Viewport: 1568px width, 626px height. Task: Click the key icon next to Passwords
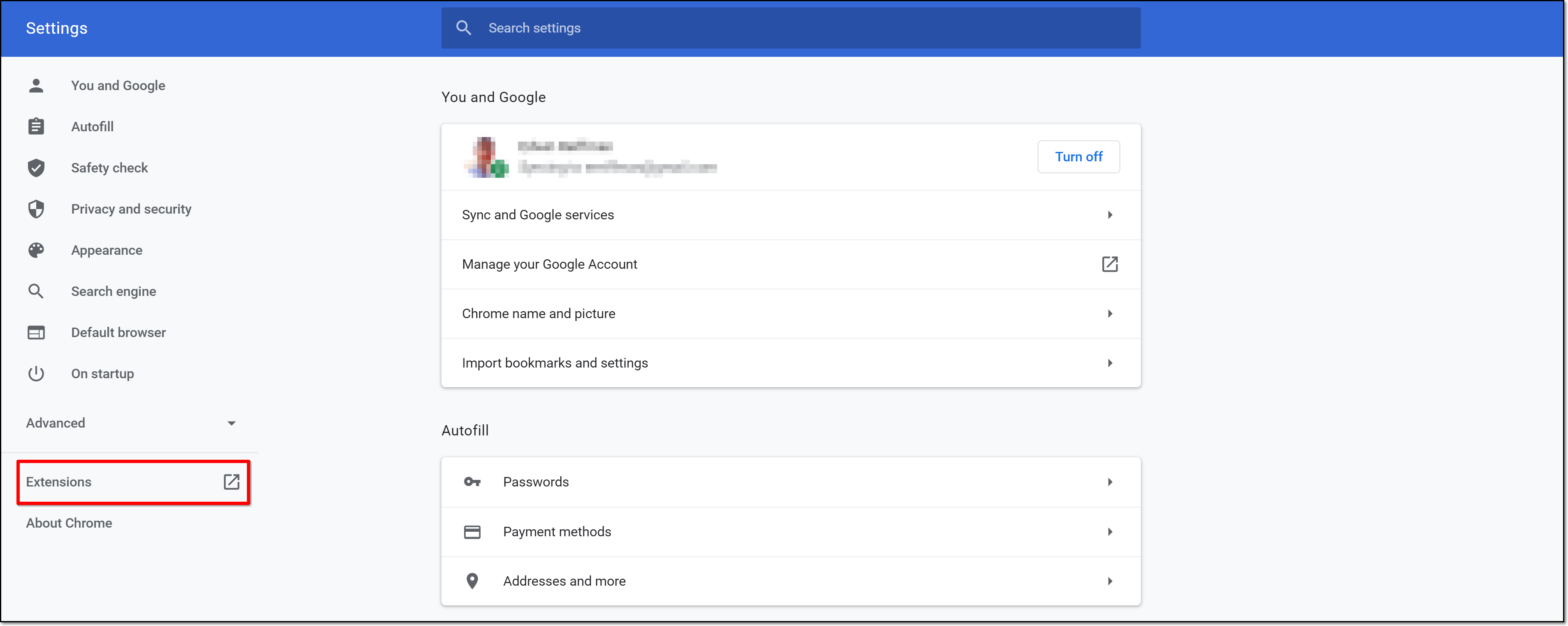coord(472,482)
